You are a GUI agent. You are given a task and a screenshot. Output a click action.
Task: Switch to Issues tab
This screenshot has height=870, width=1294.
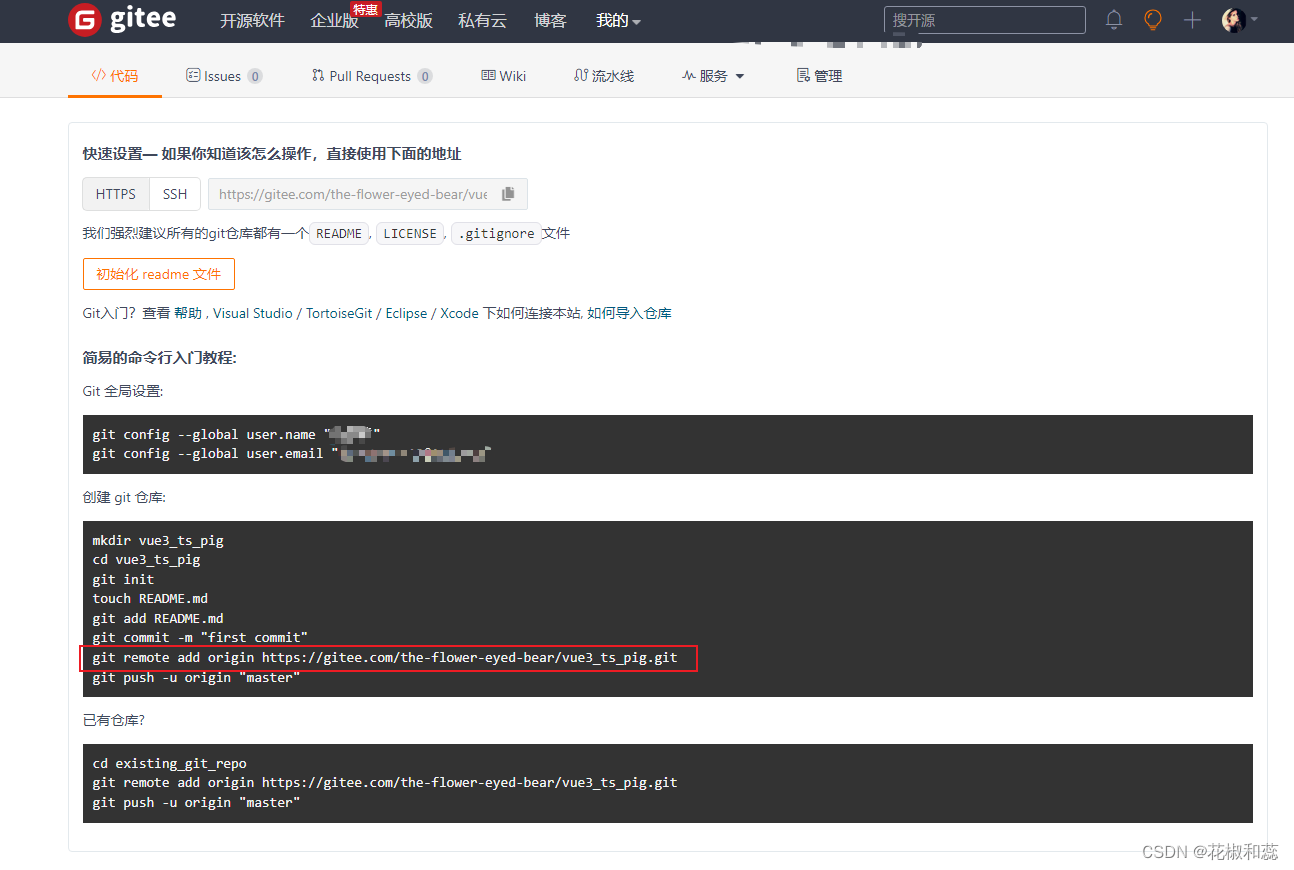(224, 76)
